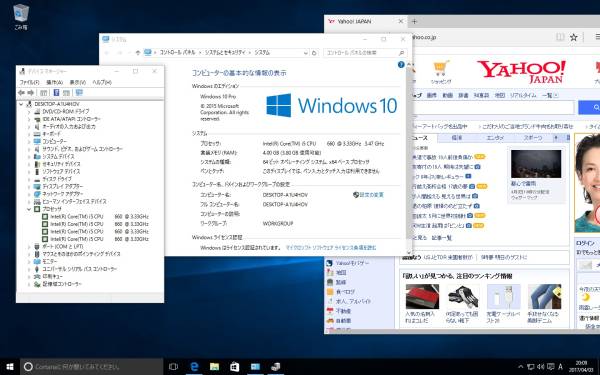This screenshot has width=600, height=375.
Task: Expand the ネットワーク アダプター node
Action: click(x=29, y=194)
